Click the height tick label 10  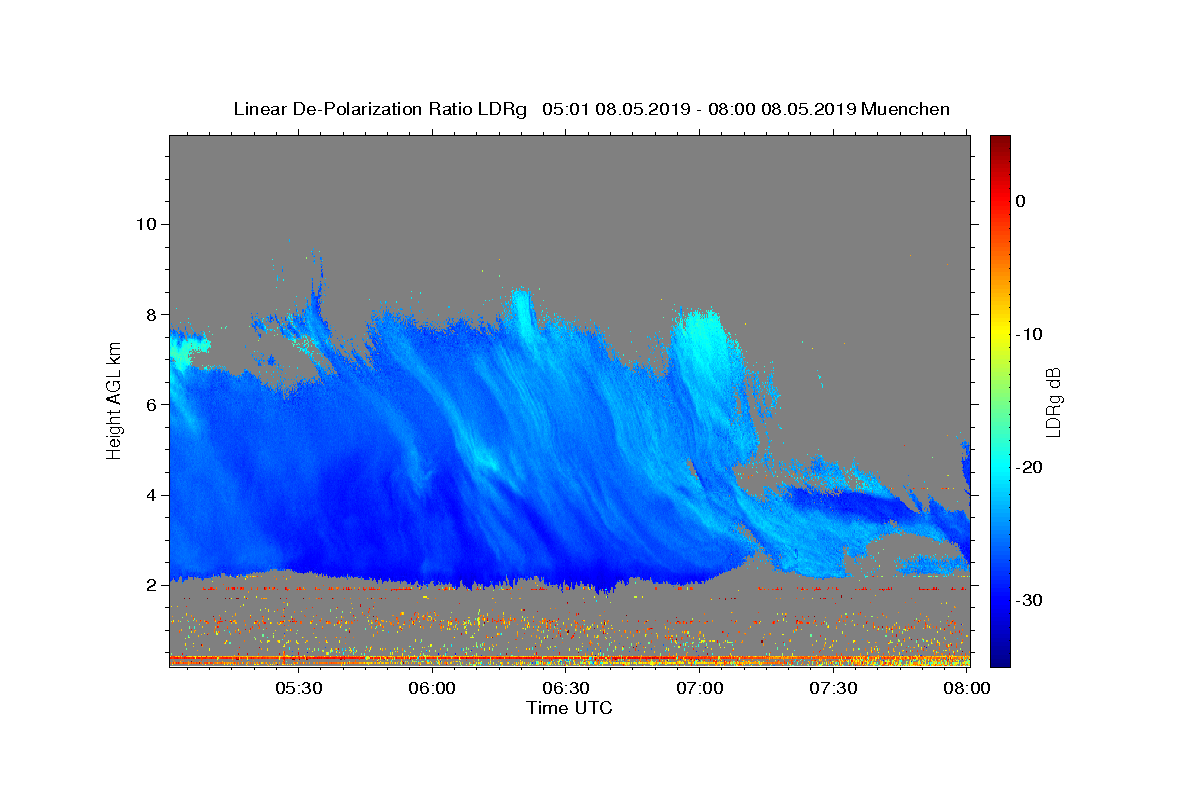pos(145,224)
